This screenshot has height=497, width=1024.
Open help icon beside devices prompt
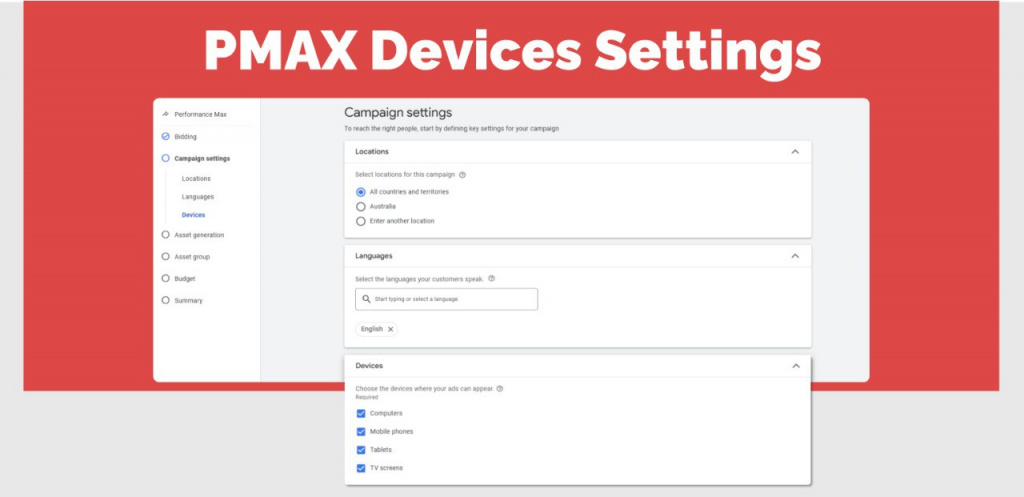(500, 389)
